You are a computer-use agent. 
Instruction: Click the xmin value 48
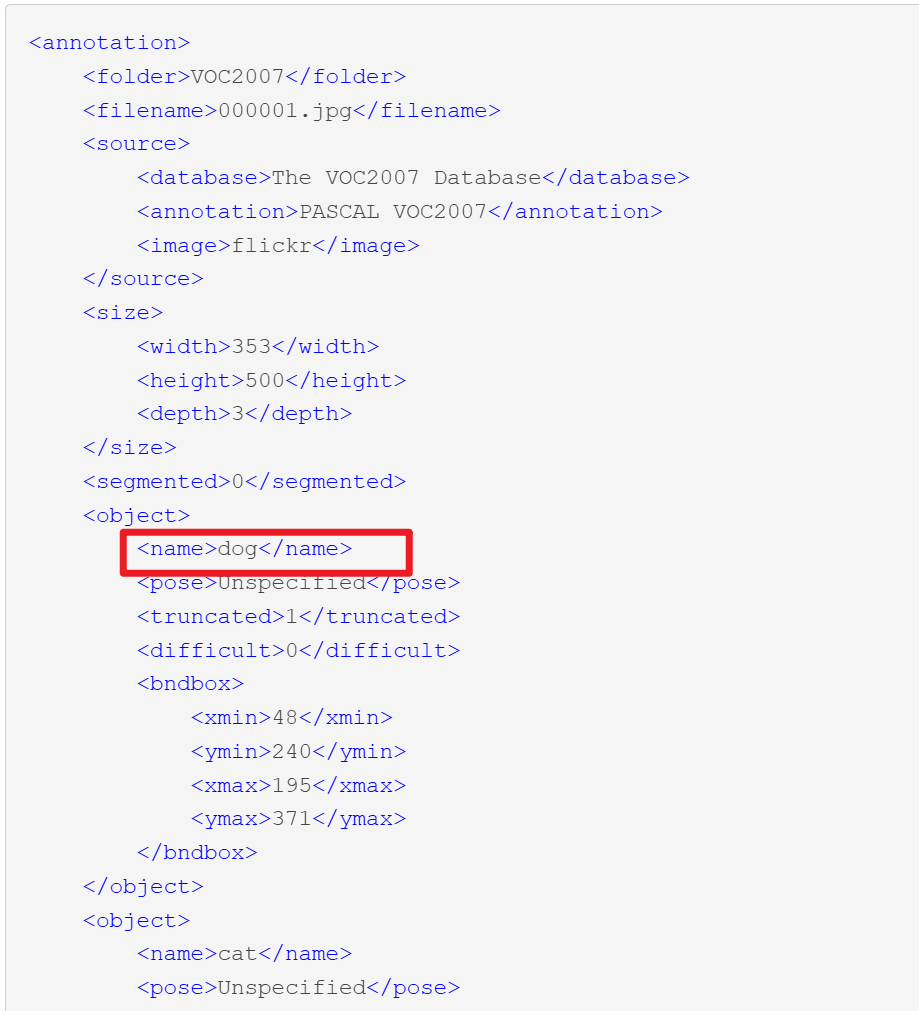tap(285, 718)
